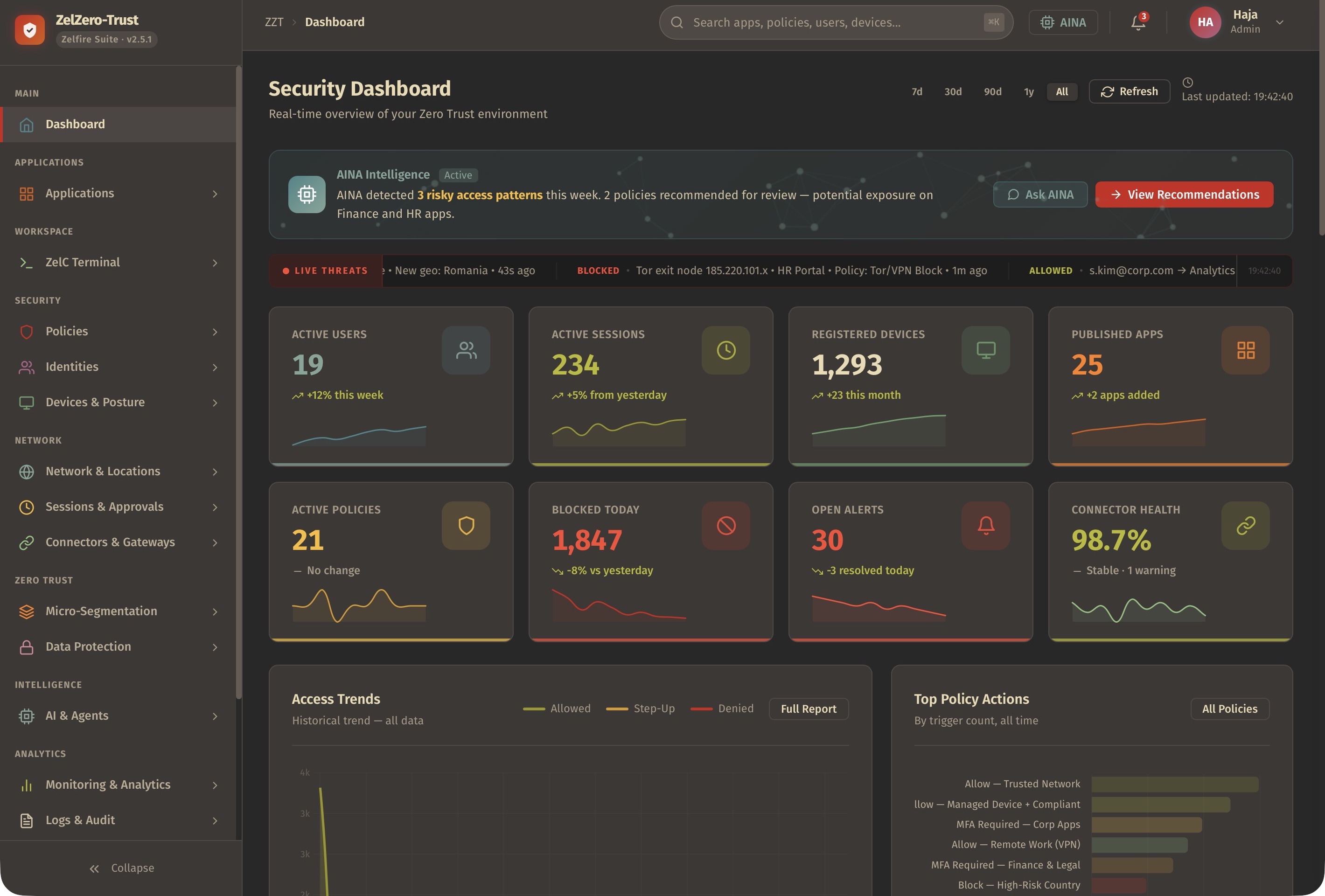Expand the ZelC Terminal chevron
Image resolution: width=1325 pixels, height=896 pixels.
[x=215, y=263]
